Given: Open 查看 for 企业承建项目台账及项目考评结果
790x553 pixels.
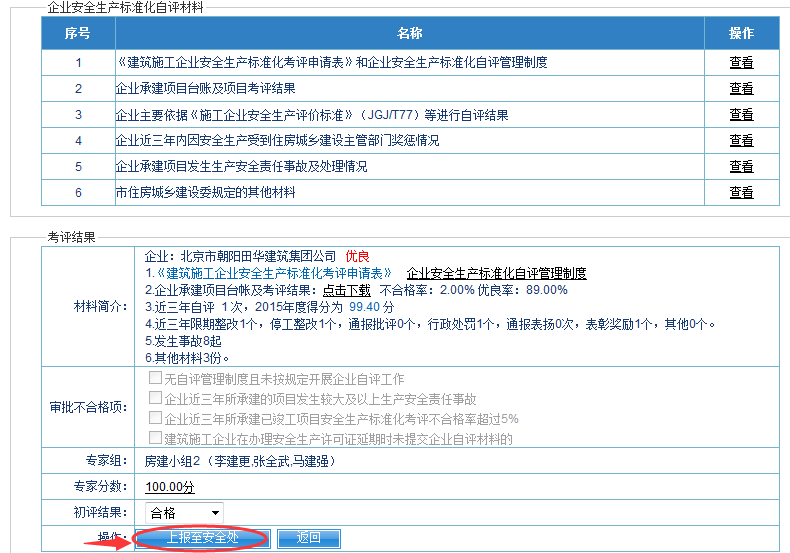Looking at the screenshot, I should coord(741,88).
